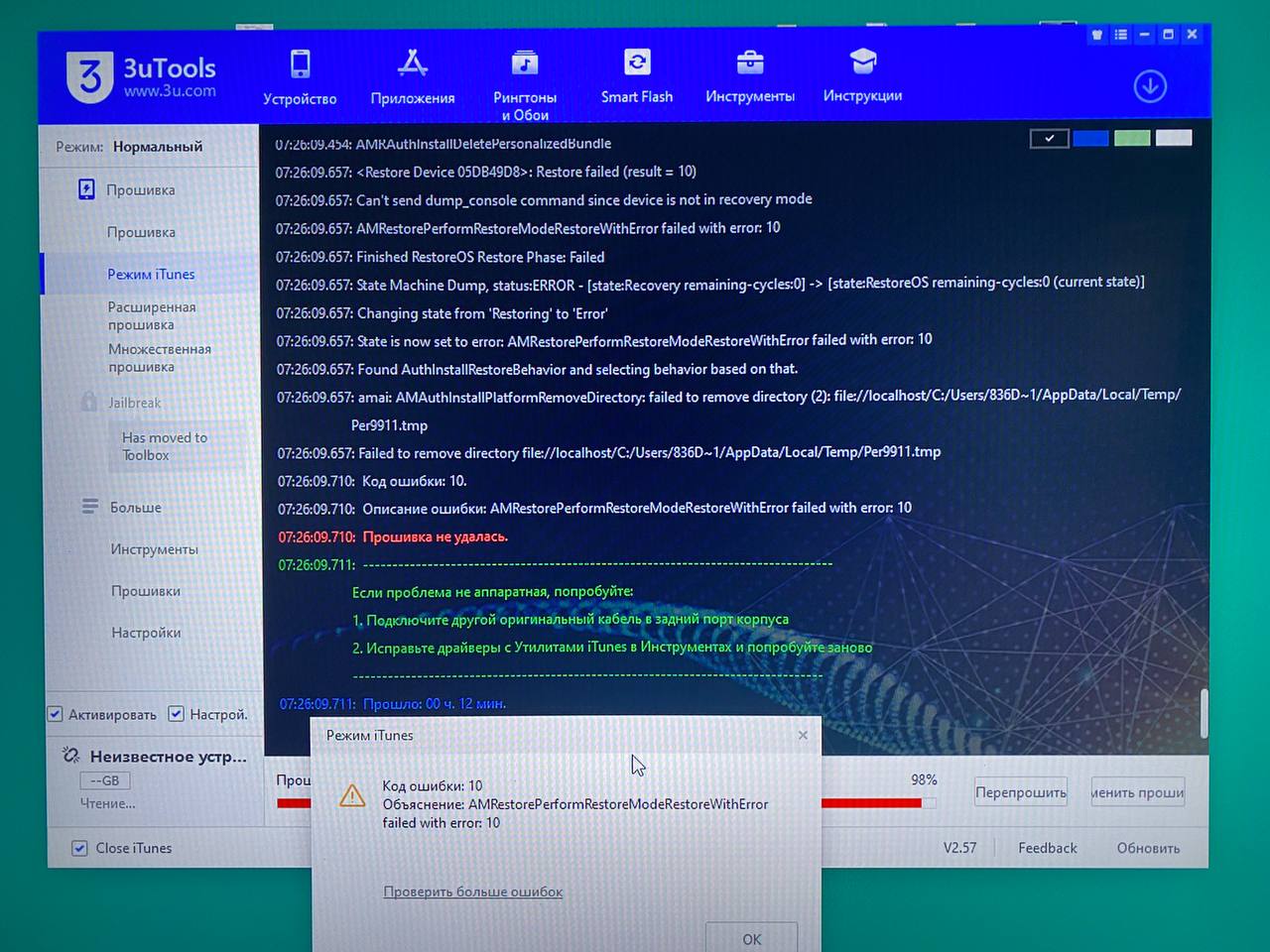Screen dimensions: 1270x952
Task: Click the Прошивка phone icon in sidebar
Action: (86, 189)
